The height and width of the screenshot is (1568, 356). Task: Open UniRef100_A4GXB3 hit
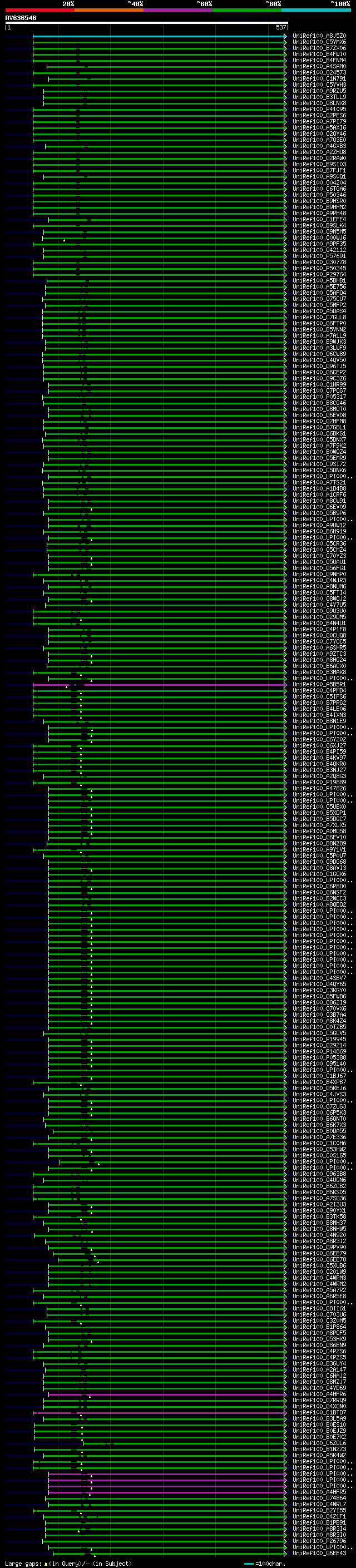319,146
